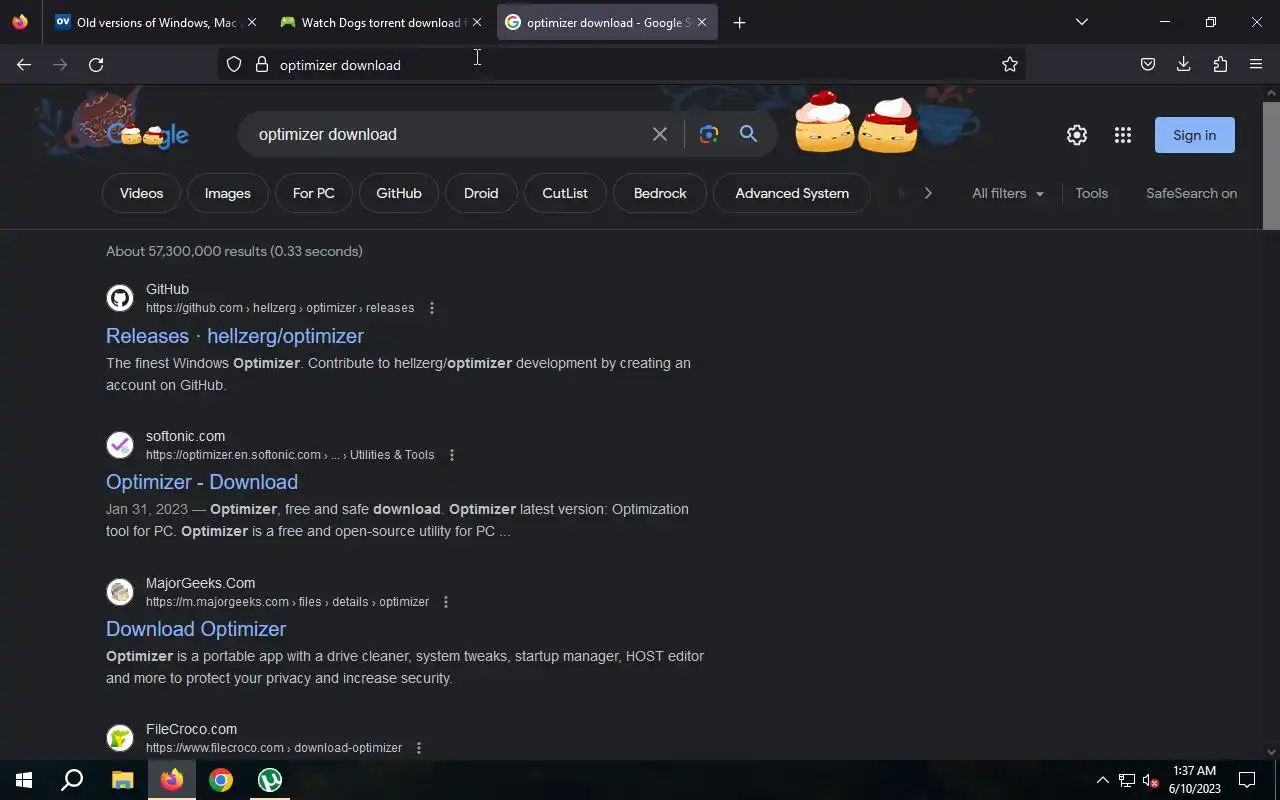This screenshot has height=800, width=1280.
Task: Open more options for the GitHub result
Action: coord(432,308)
